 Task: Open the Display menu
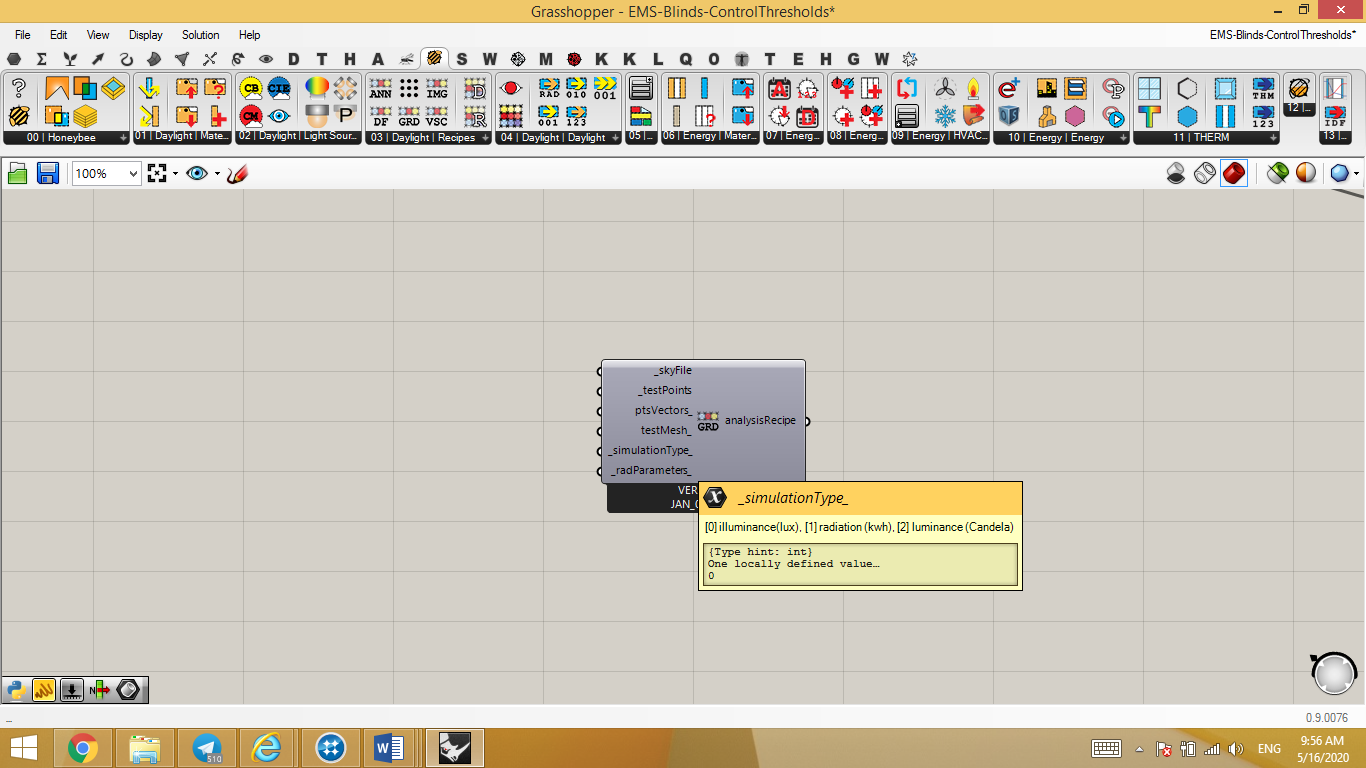coord(146,35)
